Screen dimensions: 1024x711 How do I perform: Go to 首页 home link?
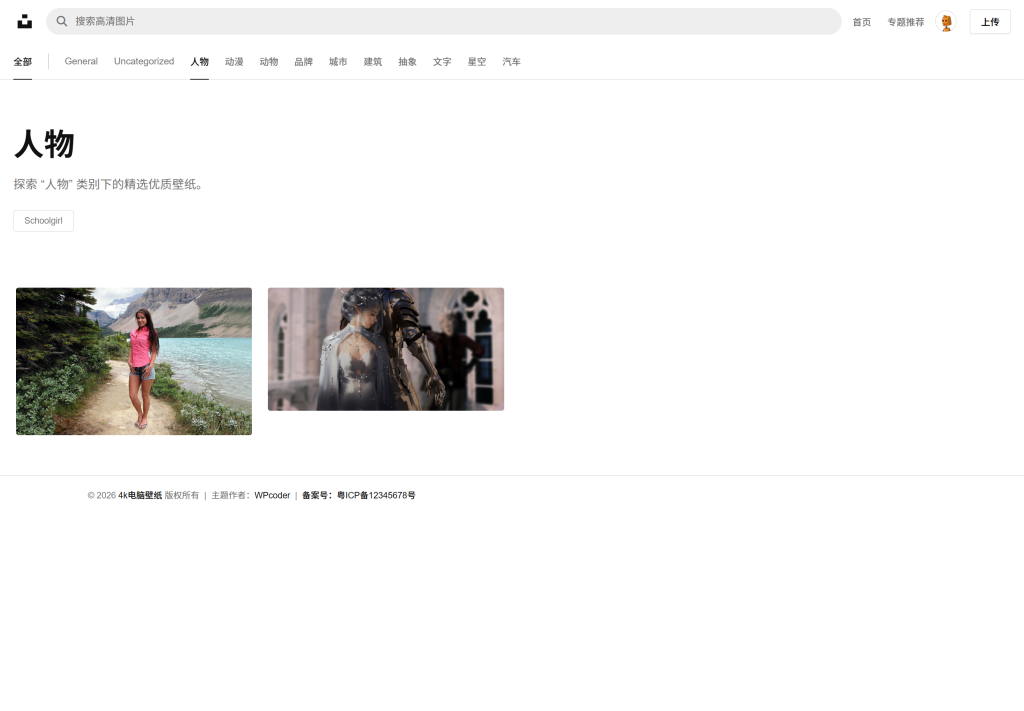[x=861, y=22]
